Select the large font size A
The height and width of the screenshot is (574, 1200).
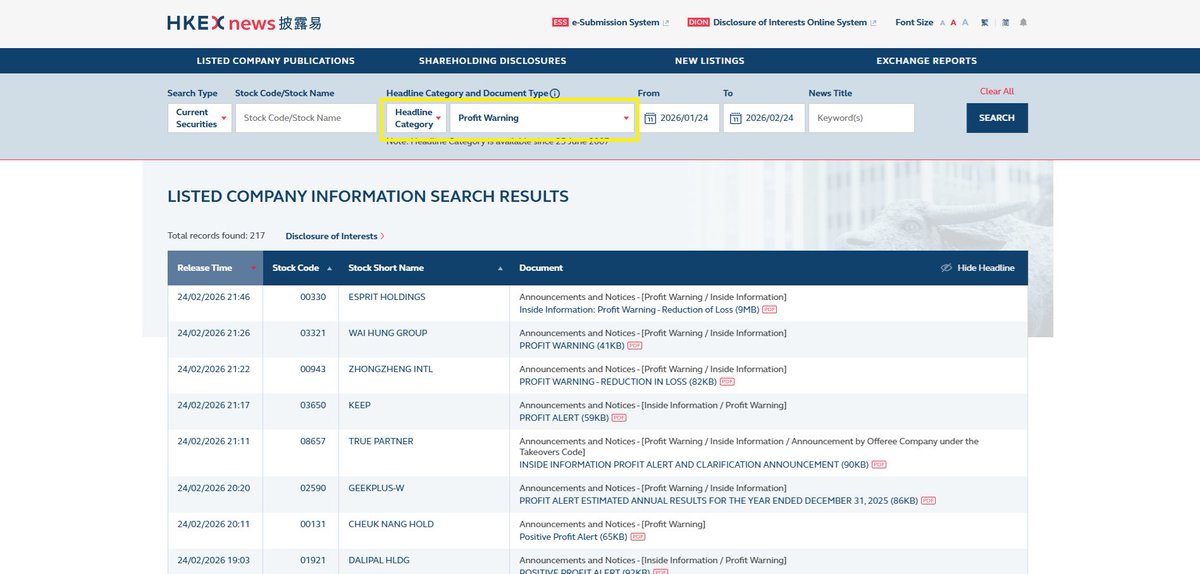point(966,22)
